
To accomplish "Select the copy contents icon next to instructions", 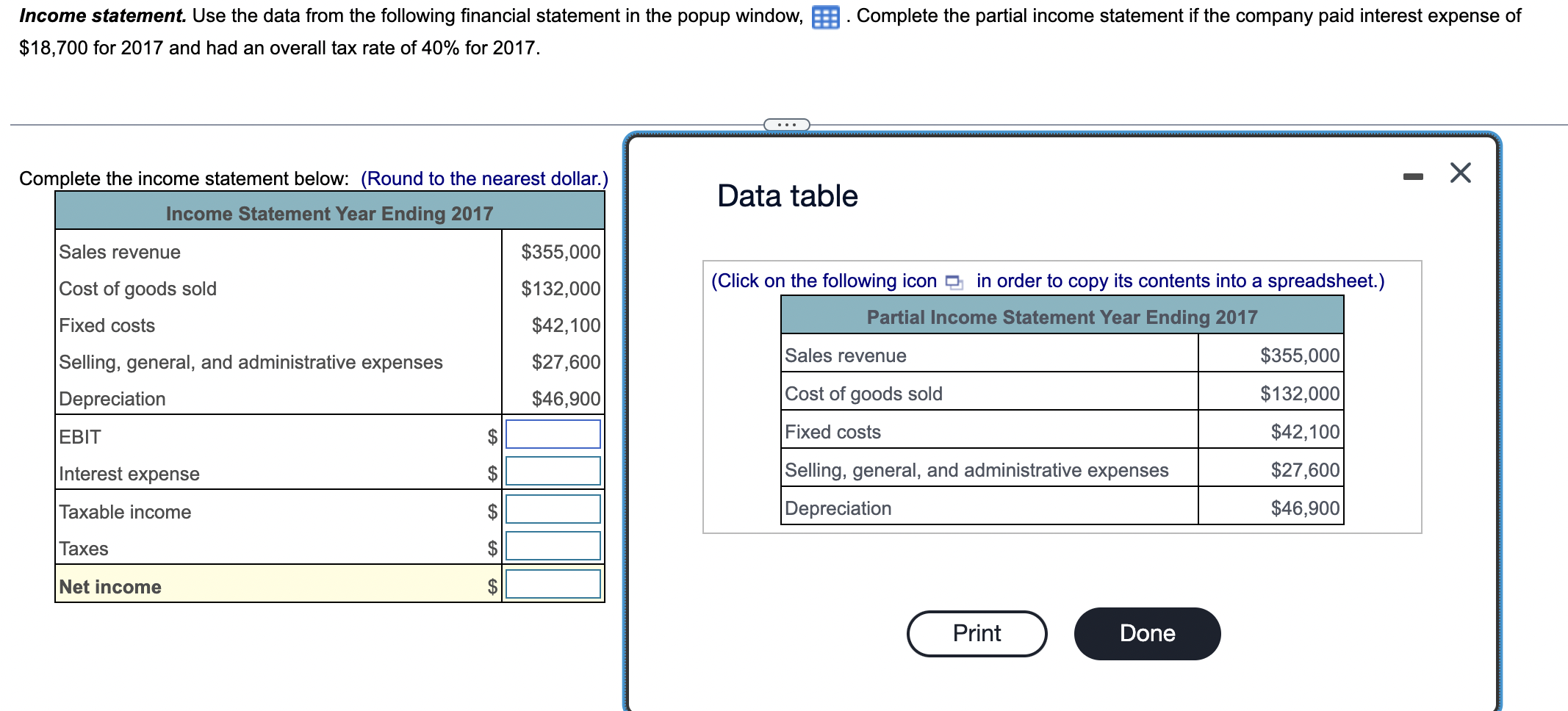I will [x=955, y=281].
